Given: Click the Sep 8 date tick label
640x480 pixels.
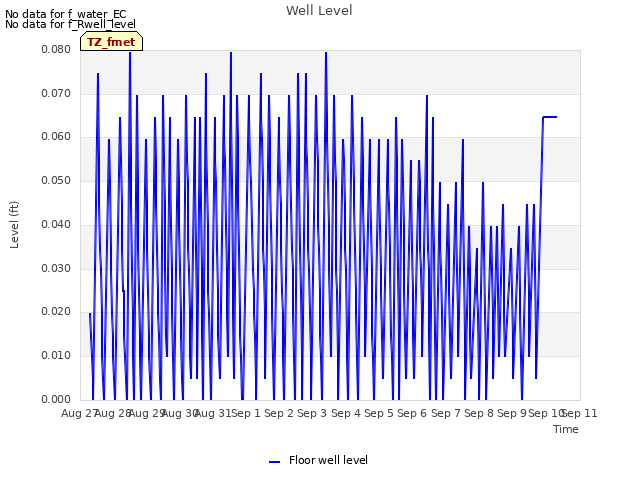Looking at the screenshot, I should point(479,413).
